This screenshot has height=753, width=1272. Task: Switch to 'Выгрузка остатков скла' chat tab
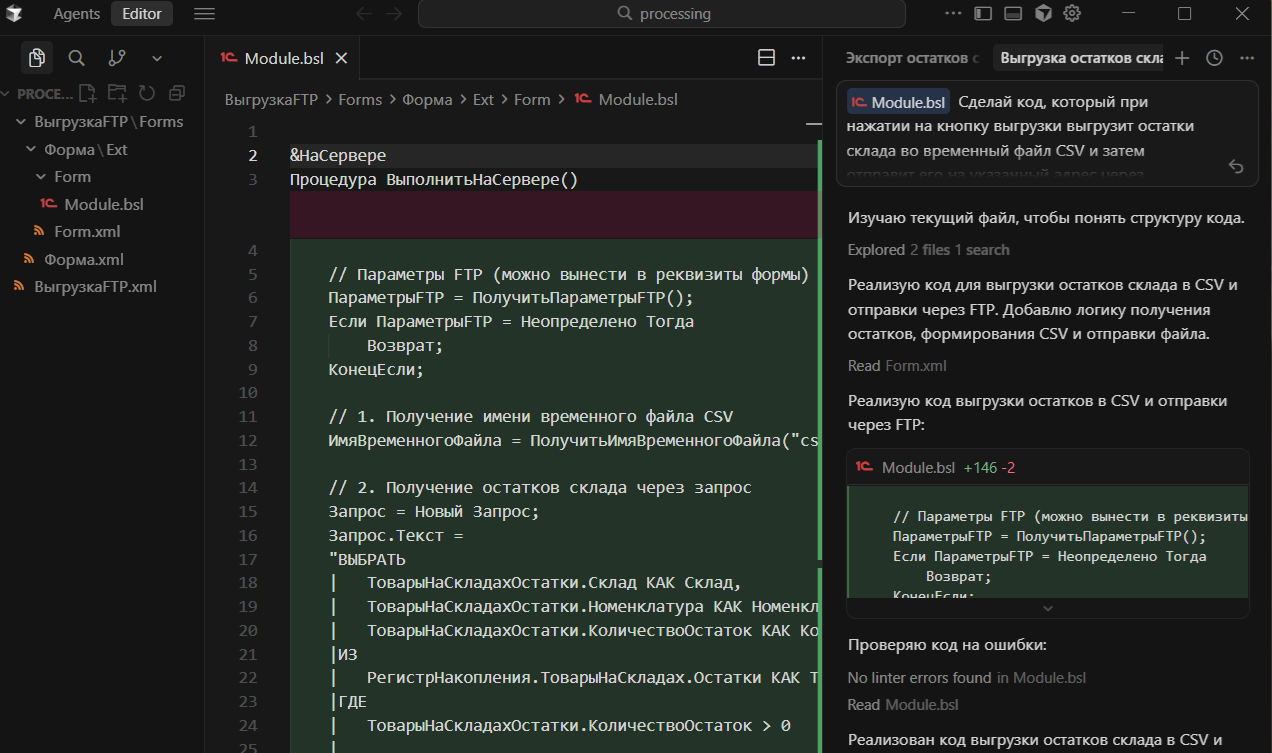[x=1081, y=58]
